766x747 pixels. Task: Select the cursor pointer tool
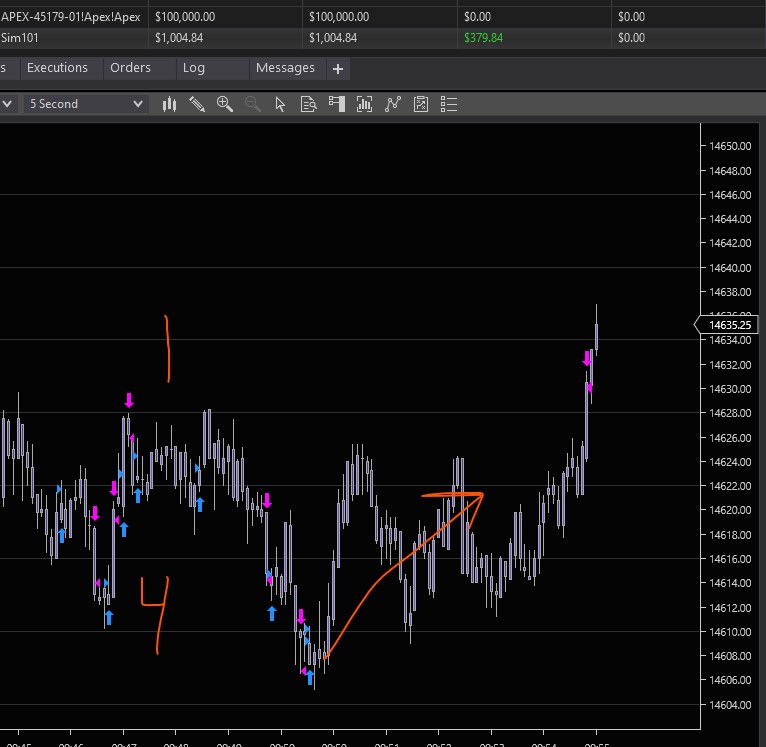click(280, 104)
